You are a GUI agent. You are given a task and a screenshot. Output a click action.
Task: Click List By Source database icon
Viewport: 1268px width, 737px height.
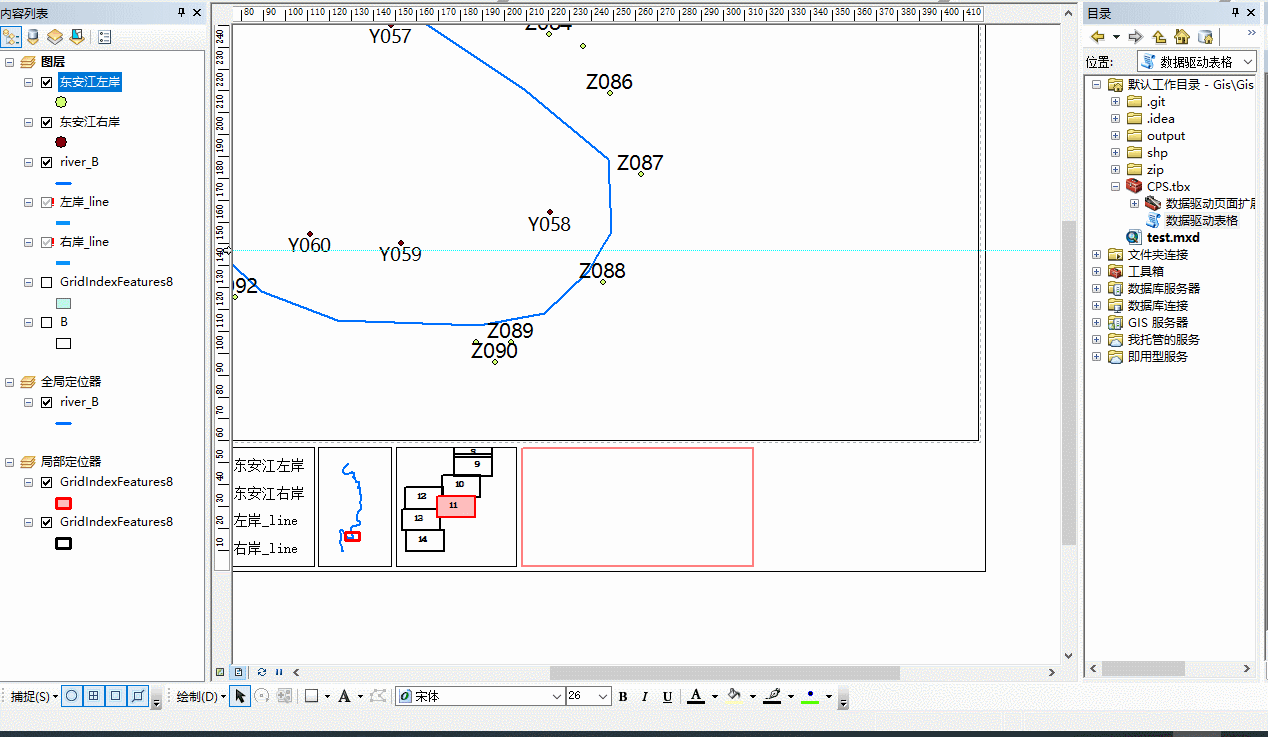pos(33,37)
